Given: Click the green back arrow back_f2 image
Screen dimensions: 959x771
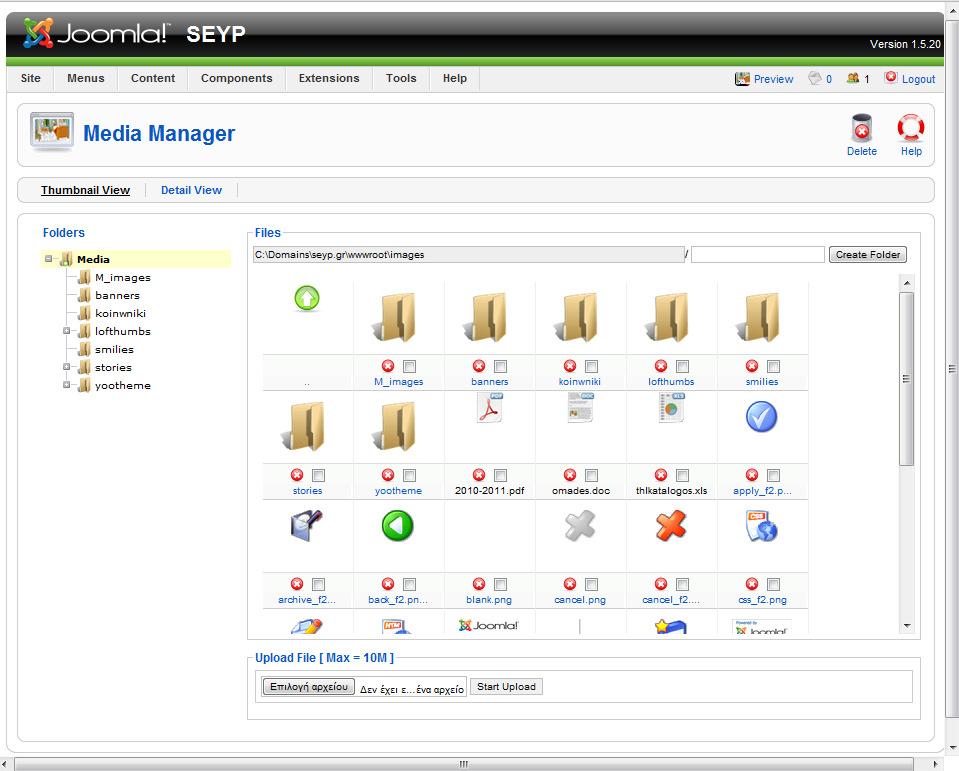Looking at the screenshot, I should tap(398, 526).
